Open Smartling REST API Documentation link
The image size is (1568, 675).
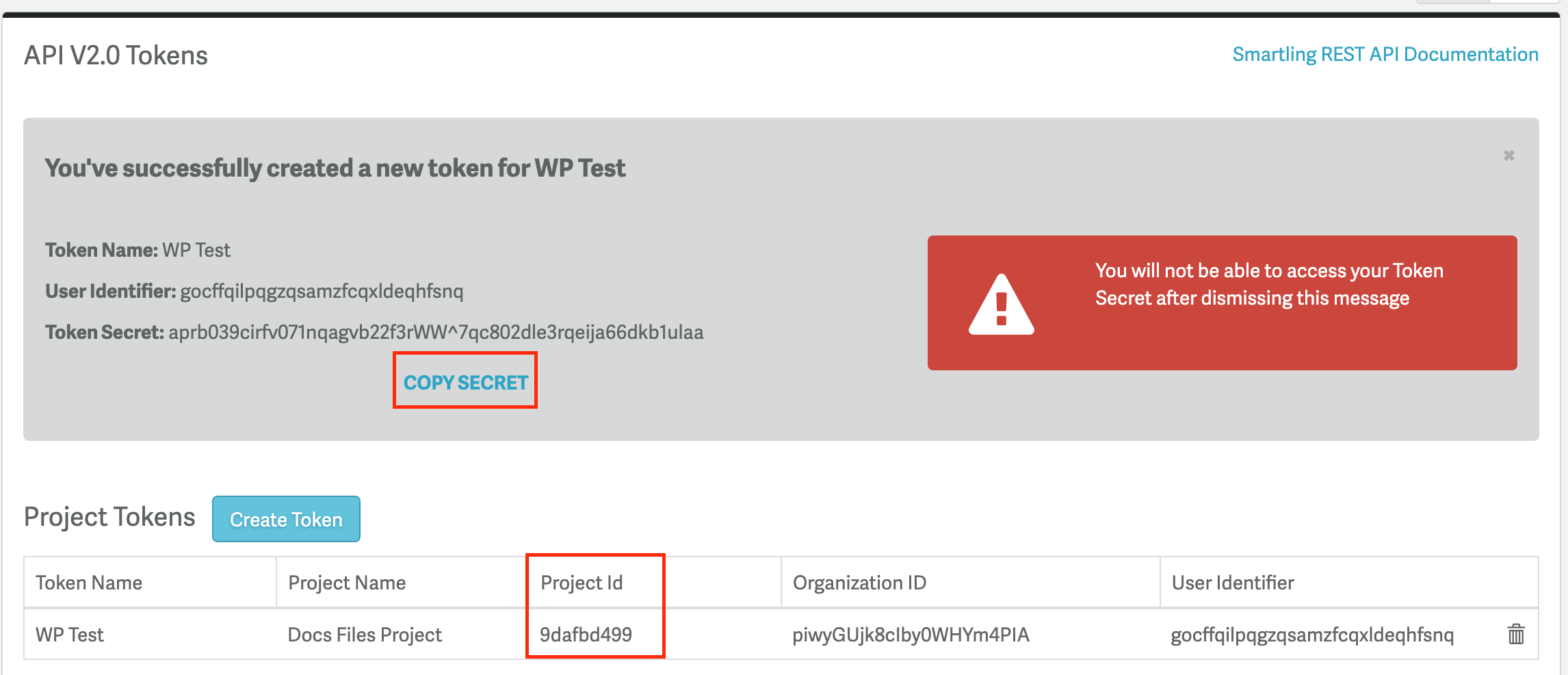[1385, 55]
